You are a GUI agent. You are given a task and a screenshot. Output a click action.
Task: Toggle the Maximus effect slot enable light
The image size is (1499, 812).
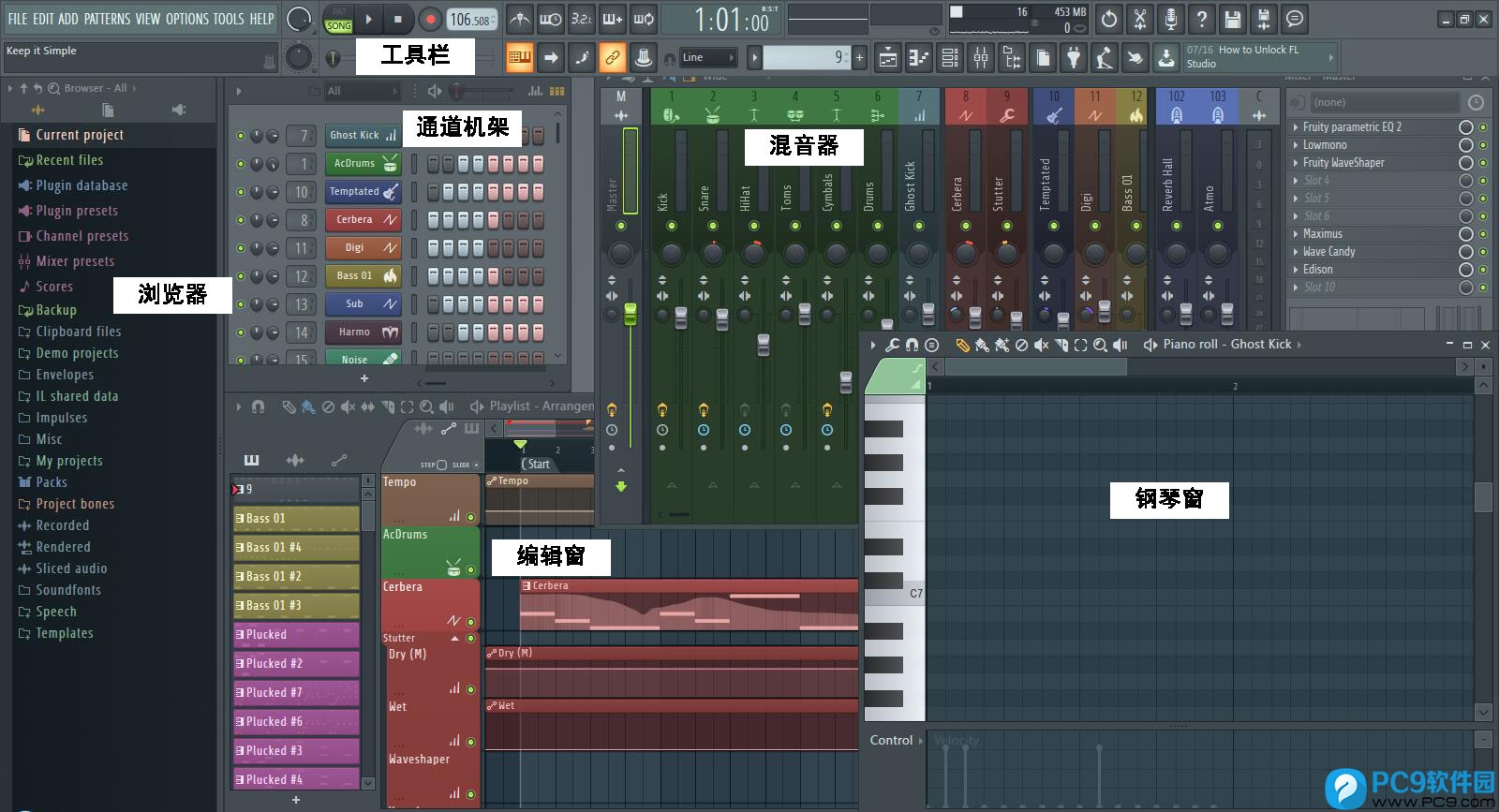(1483, 234)
